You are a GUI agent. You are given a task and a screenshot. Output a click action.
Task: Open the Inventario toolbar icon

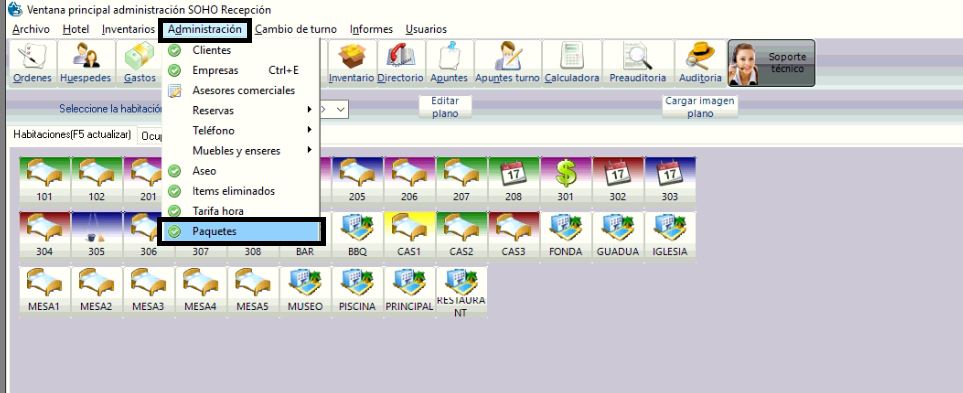(x=351, y=63)
